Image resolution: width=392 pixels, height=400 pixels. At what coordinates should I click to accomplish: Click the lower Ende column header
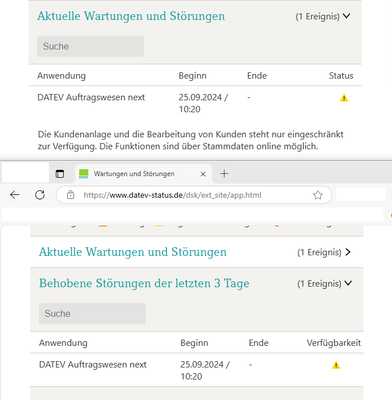coord(258,343)
